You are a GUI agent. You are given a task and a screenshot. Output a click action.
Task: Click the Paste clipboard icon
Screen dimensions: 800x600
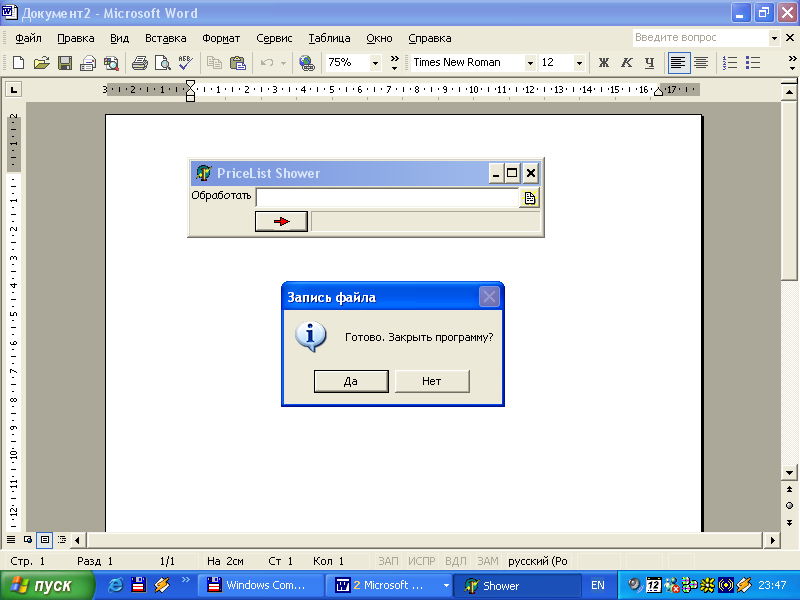click(x=238, y=63)
